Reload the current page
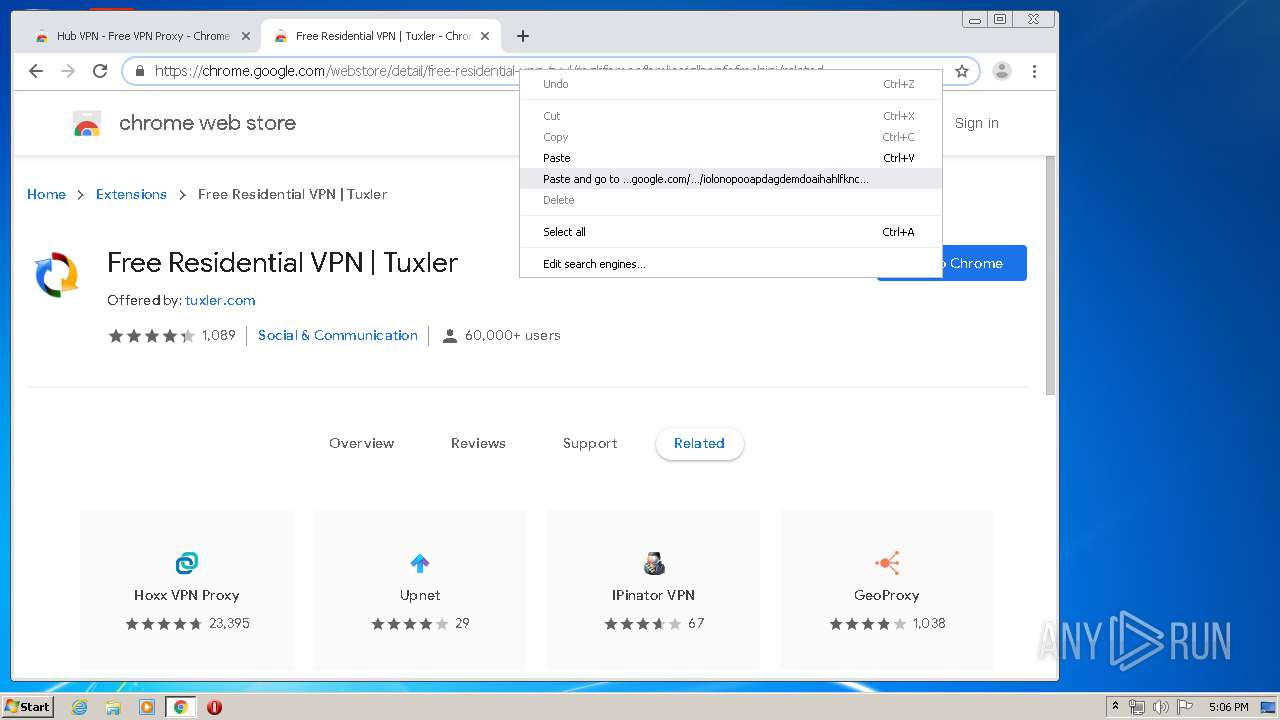Image resolution: width=1280 pixels, height=720 pixels. click(100, 71)
